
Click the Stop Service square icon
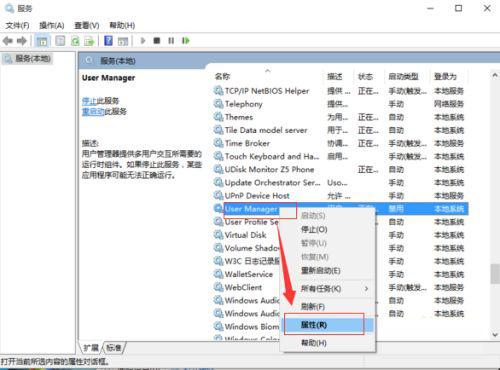coord(157,41)
